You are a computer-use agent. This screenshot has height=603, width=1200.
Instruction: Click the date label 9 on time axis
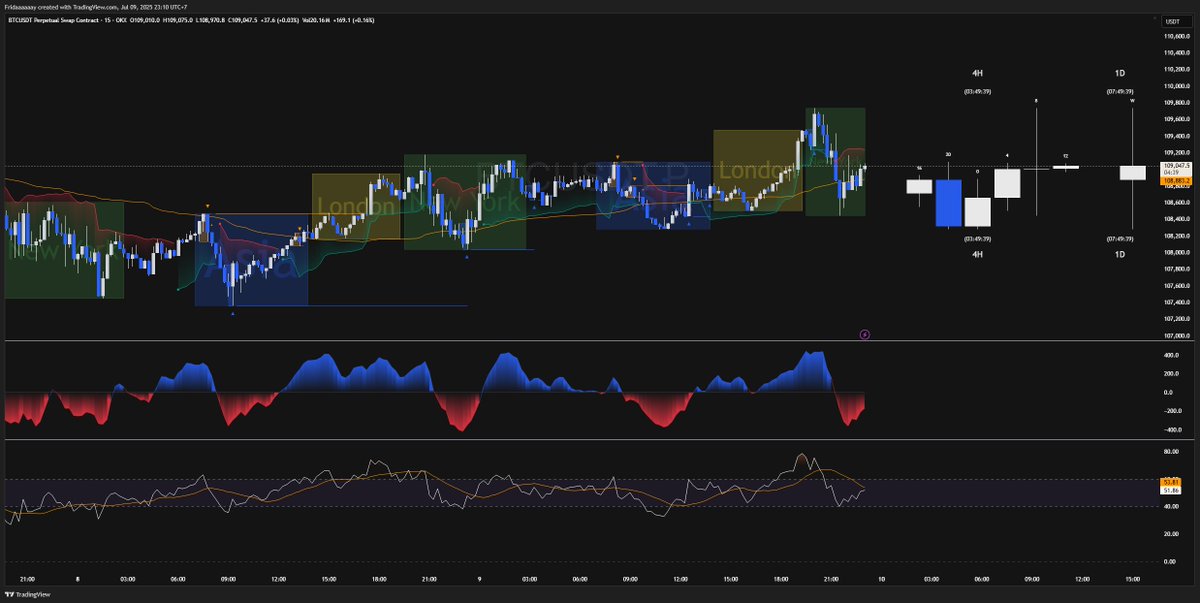point(478,579)
